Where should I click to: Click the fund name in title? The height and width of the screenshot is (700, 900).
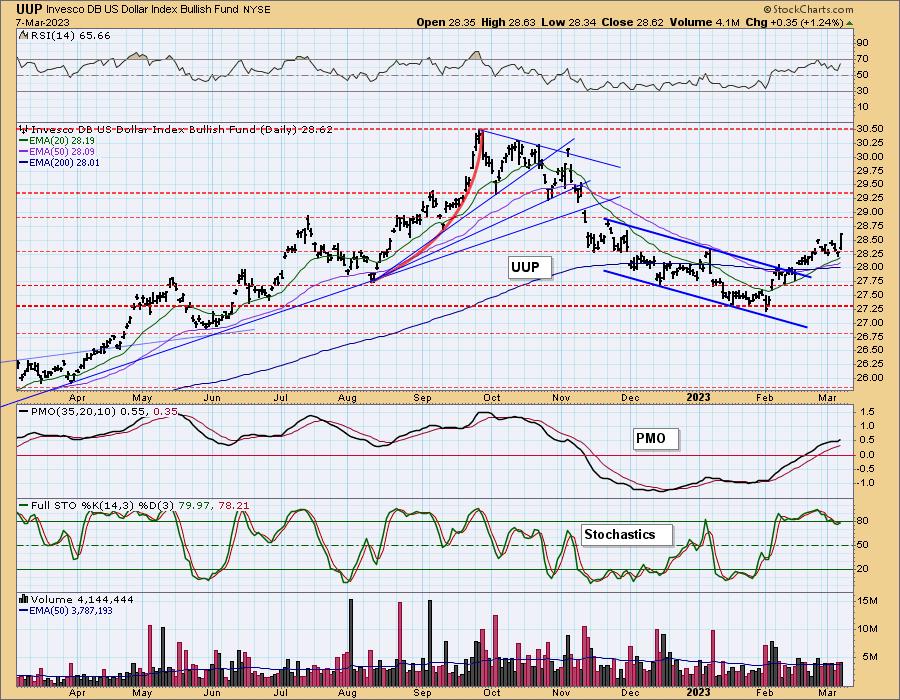(142, 9)
